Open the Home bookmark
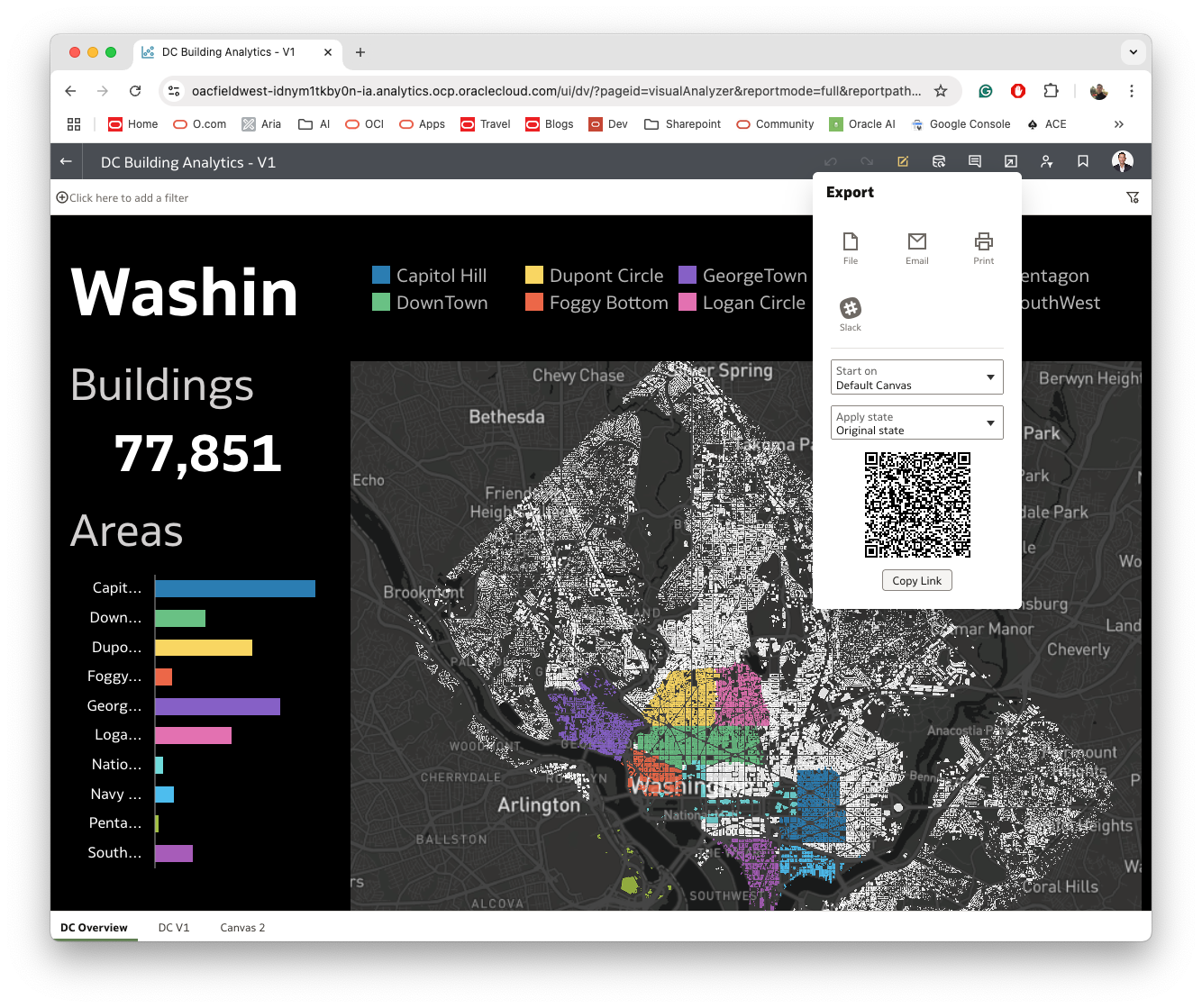 click(x=133, y=124)
